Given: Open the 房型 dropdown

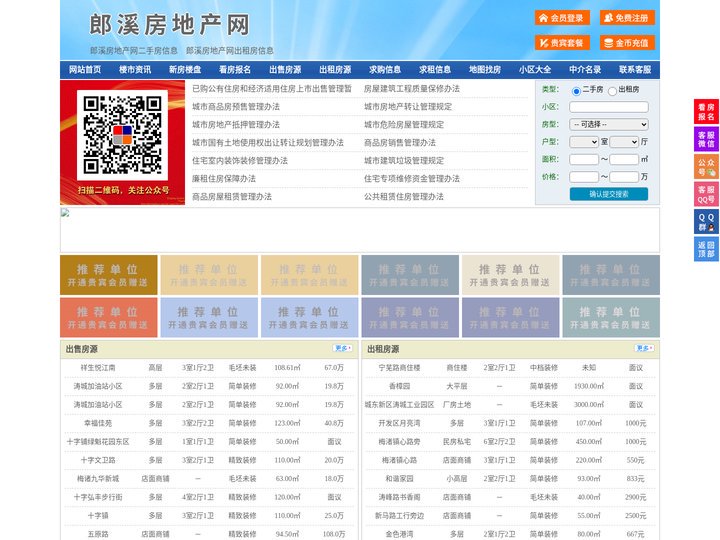Looking at the screenshot, I should (x=609, y=124).
